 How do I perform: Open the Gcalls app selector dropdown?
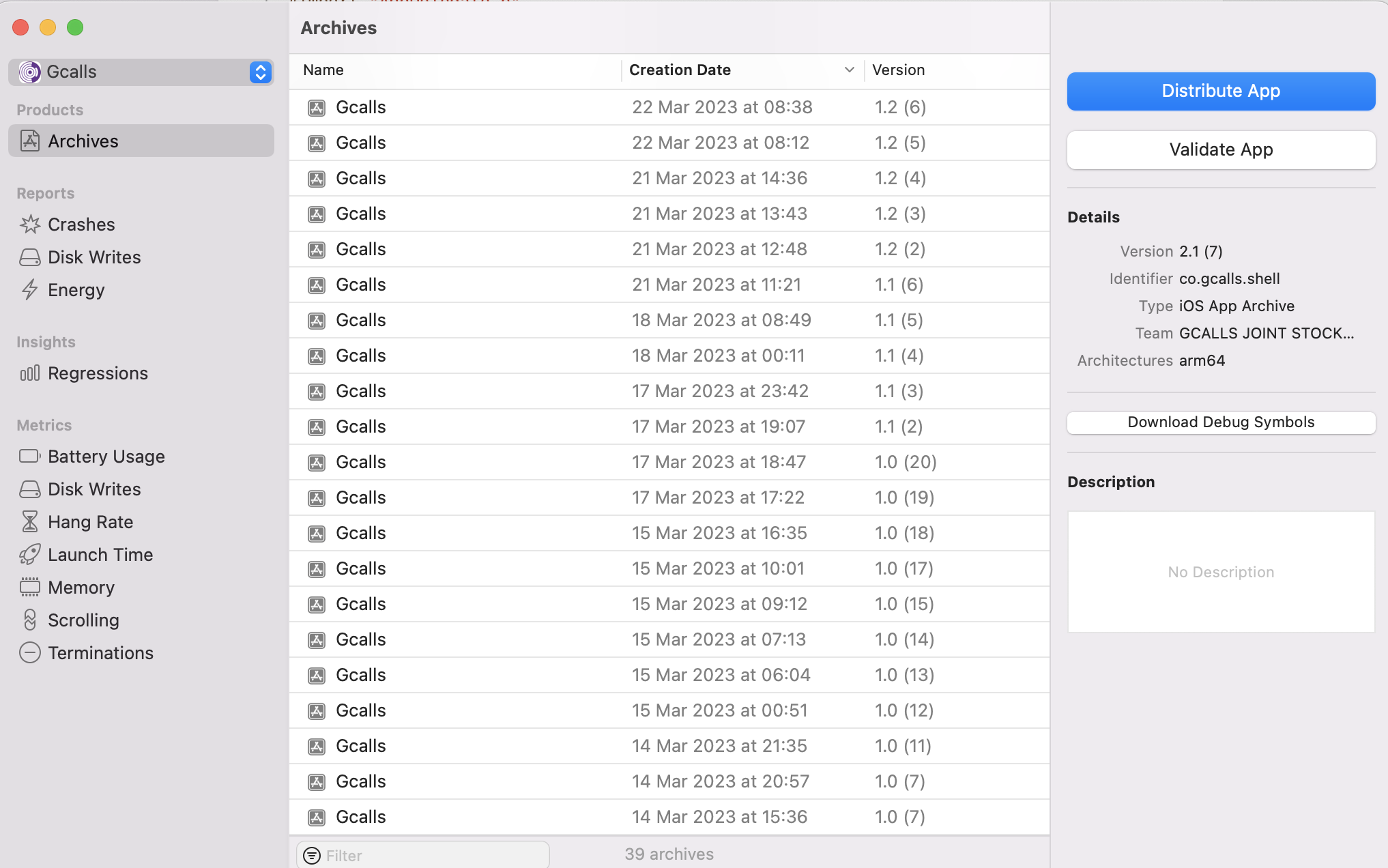pos(260,72)
